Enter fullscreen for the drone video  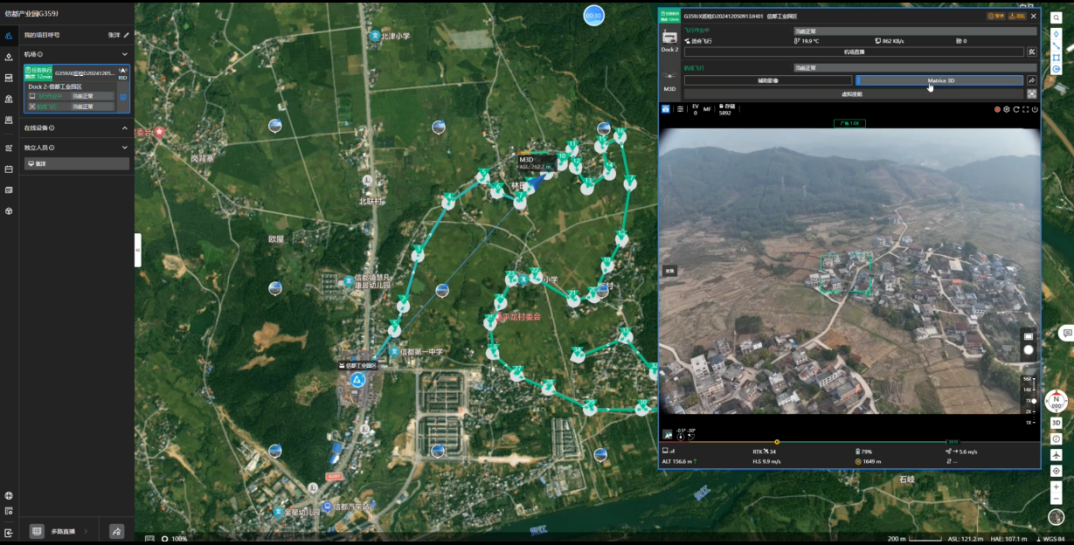(1025, 109)
